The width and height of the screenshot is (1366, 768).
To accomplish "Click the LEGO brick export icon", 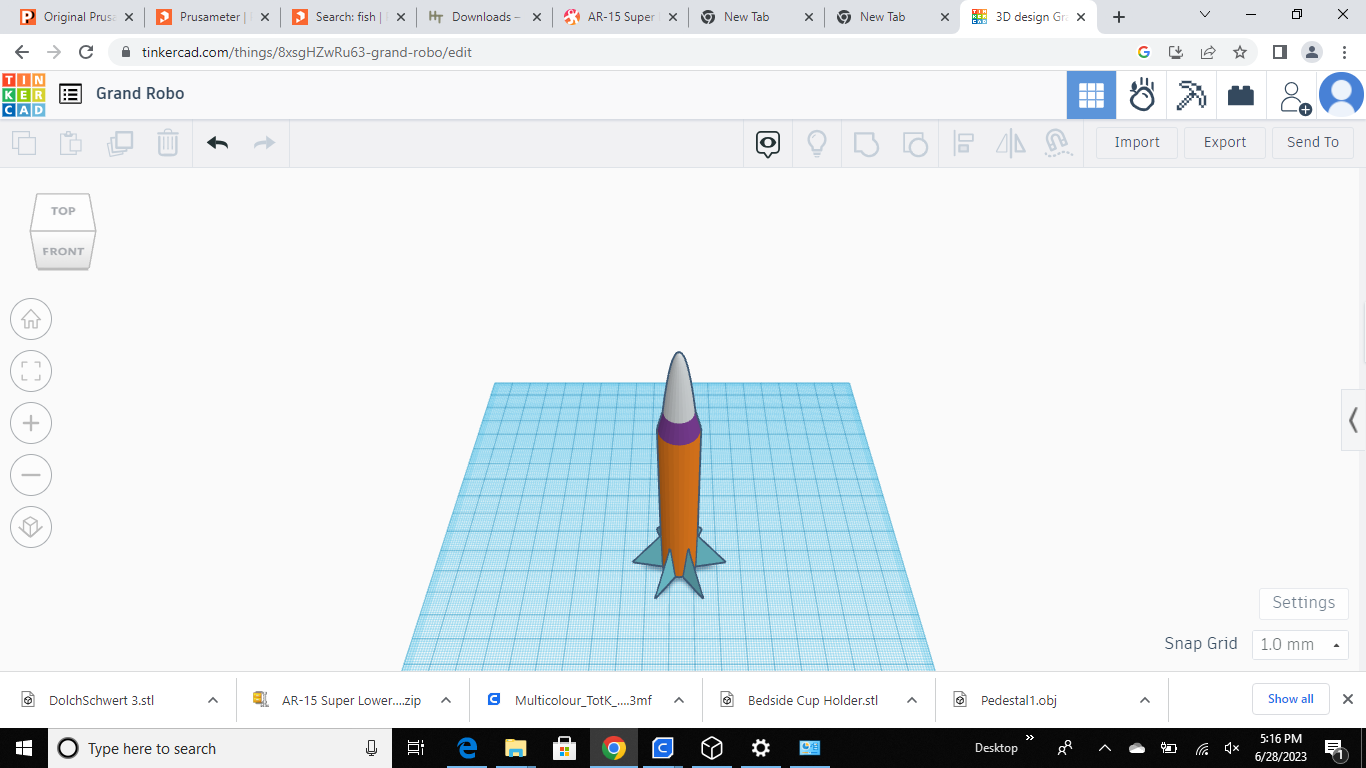I will tap(1240, 94).
